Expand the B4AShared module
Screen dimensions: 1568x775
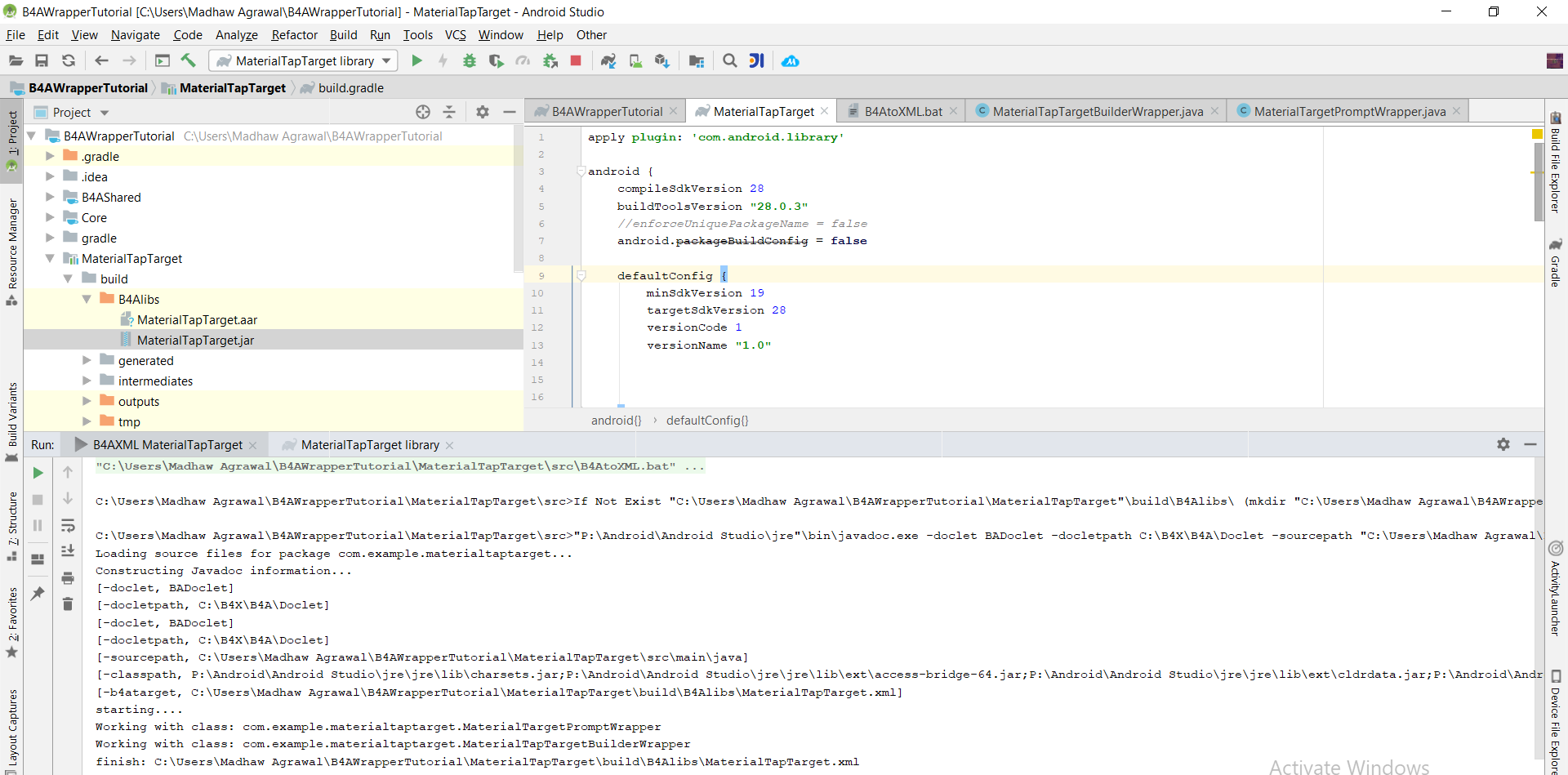[x=50, y=197]
